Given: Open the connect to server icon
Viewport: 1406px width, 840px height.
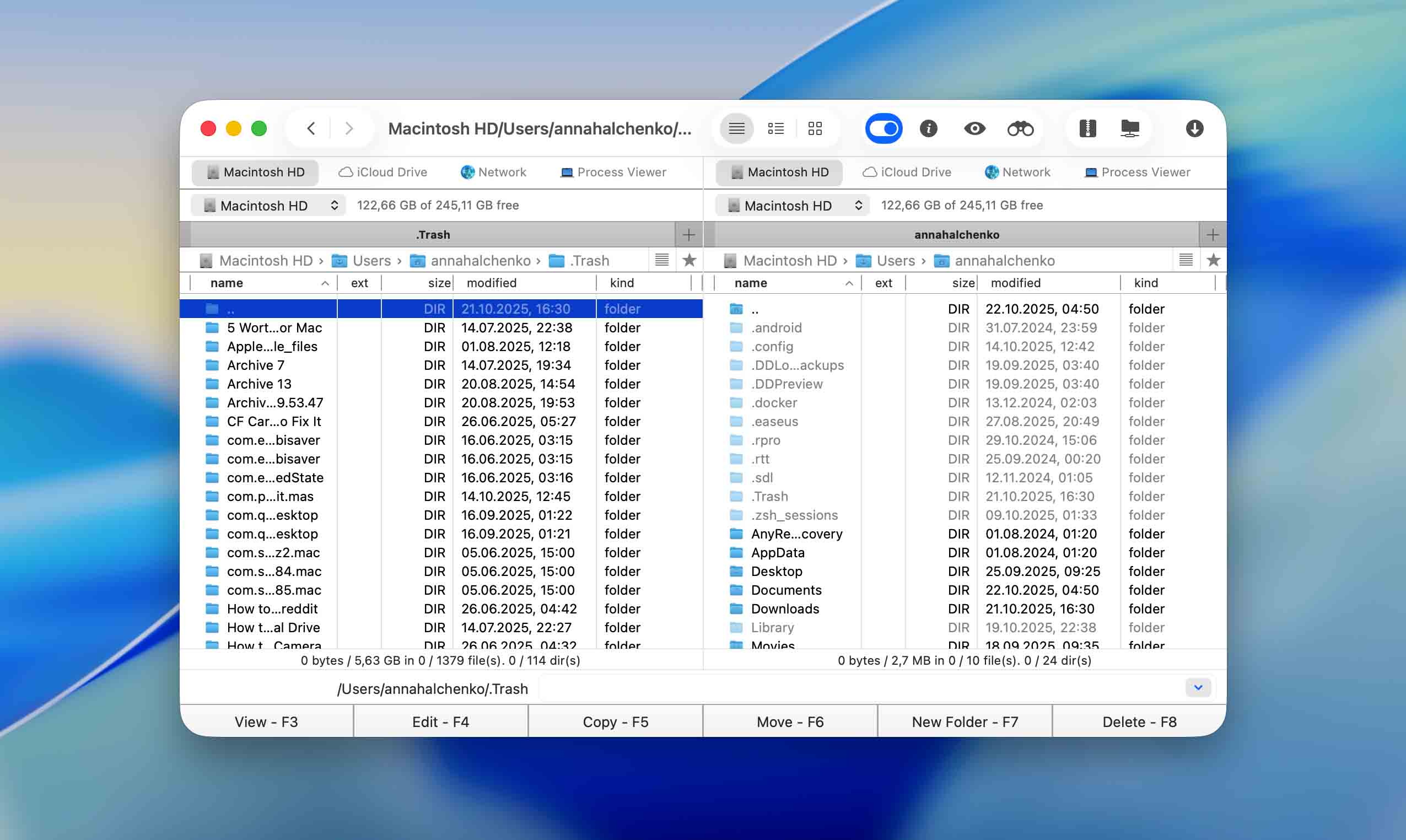Looking at the screenshot, I should tap(1130, 129).
